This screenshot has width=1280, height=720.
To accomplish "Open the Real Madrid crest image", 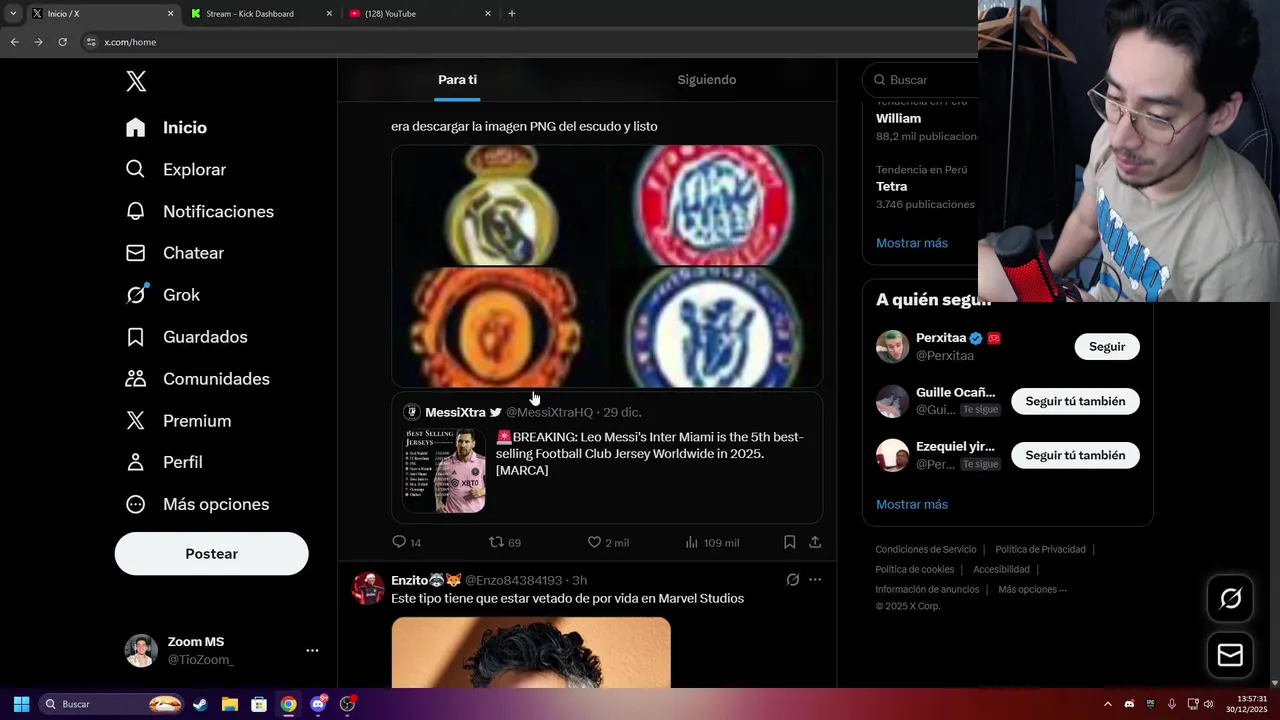I will click(499, 205).
